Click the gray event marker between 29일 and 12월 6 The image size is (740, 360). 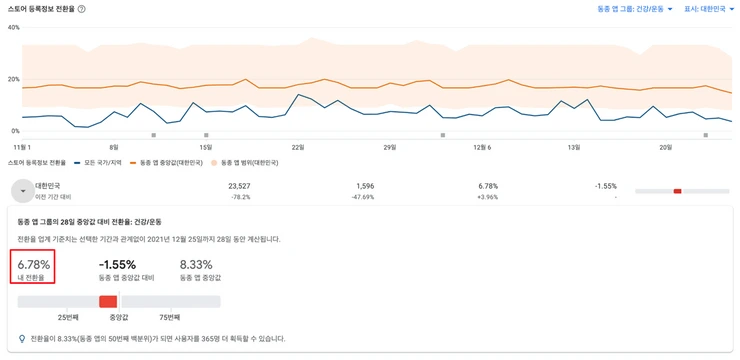[x=443, y=135]
